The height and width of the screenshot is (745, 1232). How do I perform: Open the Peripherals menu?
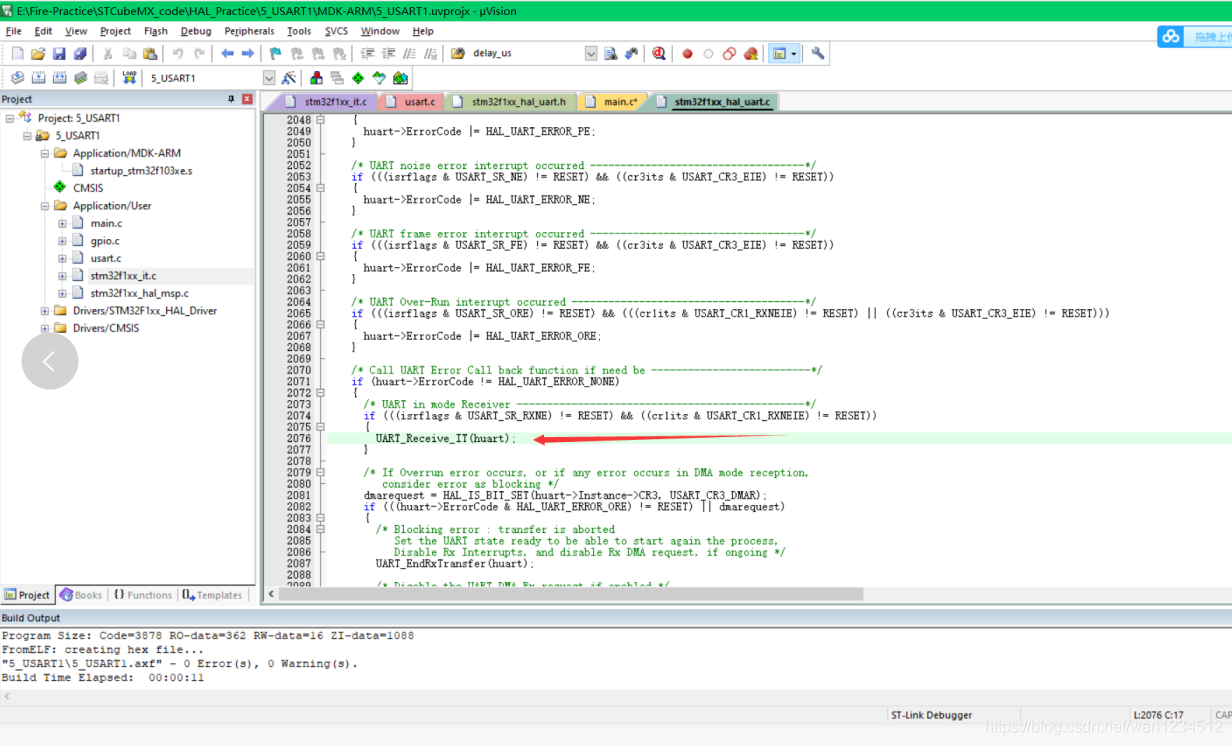click(x=249, y=31)
